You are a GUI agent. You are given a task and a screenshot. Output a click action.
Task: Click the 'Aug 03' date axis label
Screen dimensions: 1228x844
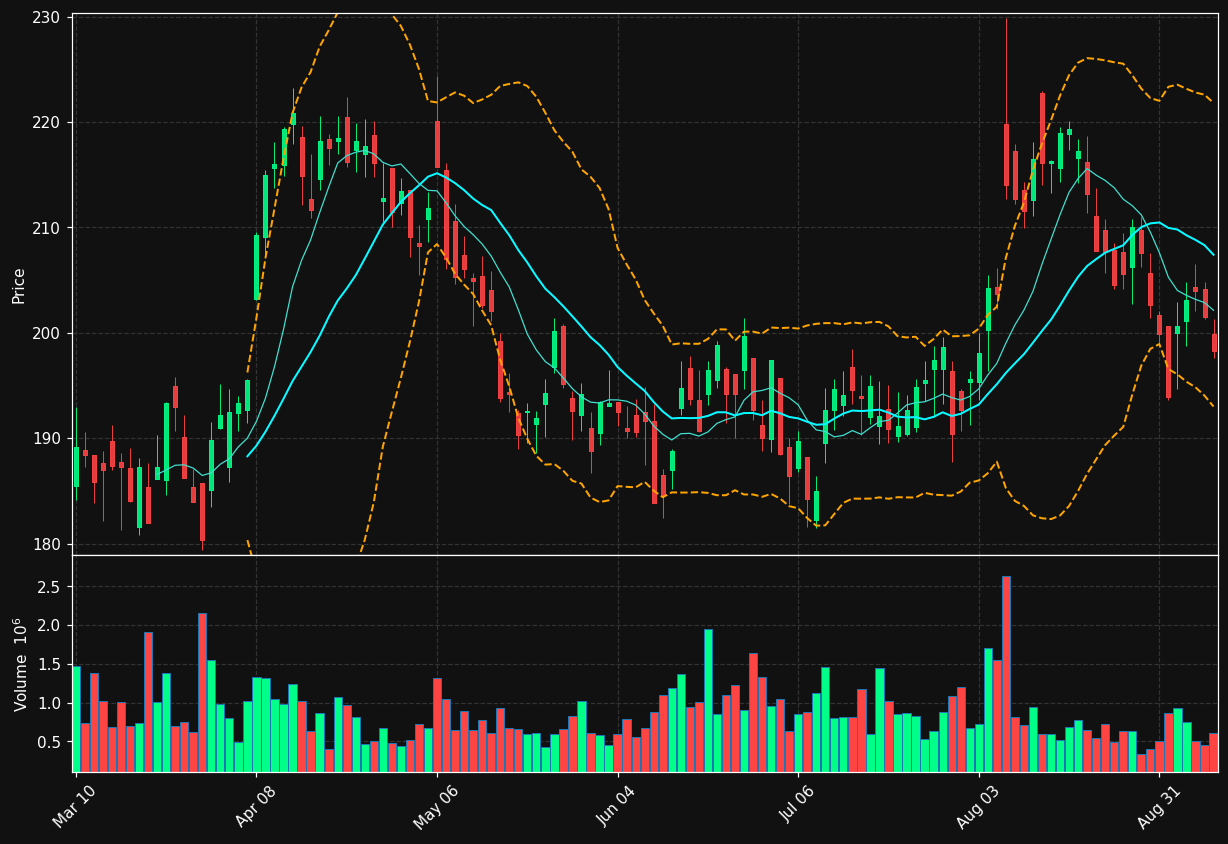point(977,806)
